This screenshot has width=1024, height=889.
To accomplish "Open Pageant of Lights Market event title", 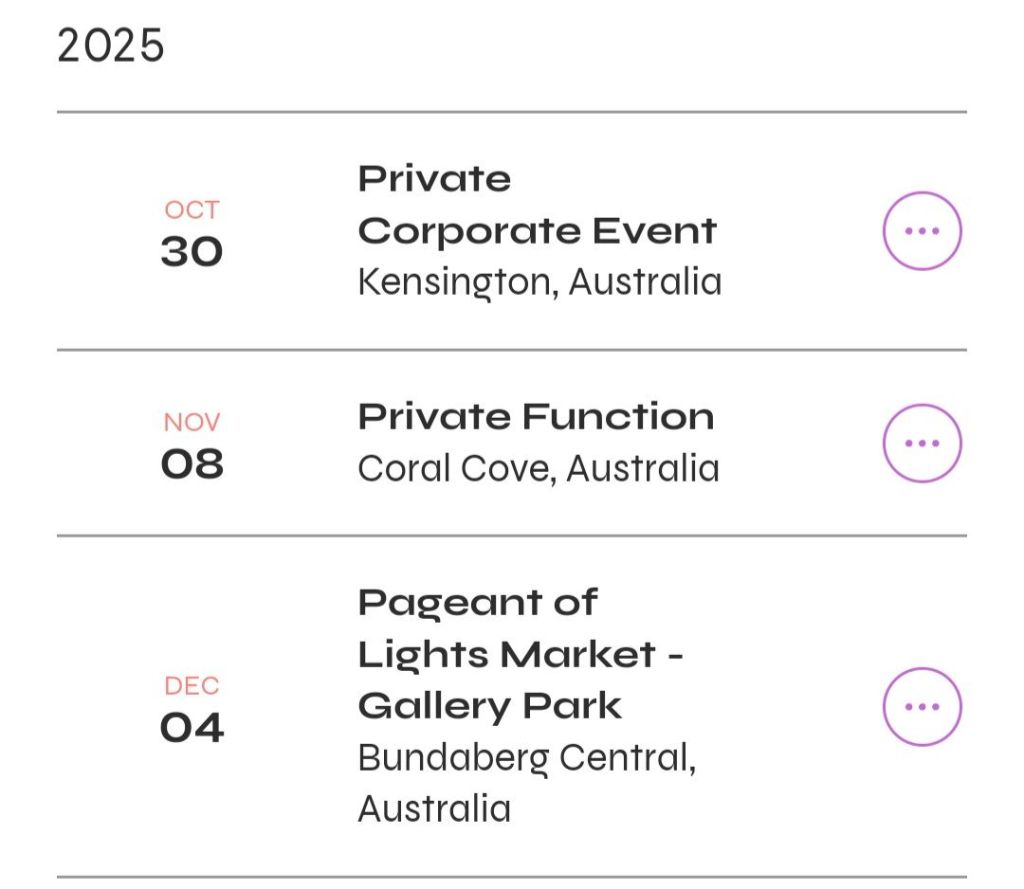I will (x=520, y=654).
